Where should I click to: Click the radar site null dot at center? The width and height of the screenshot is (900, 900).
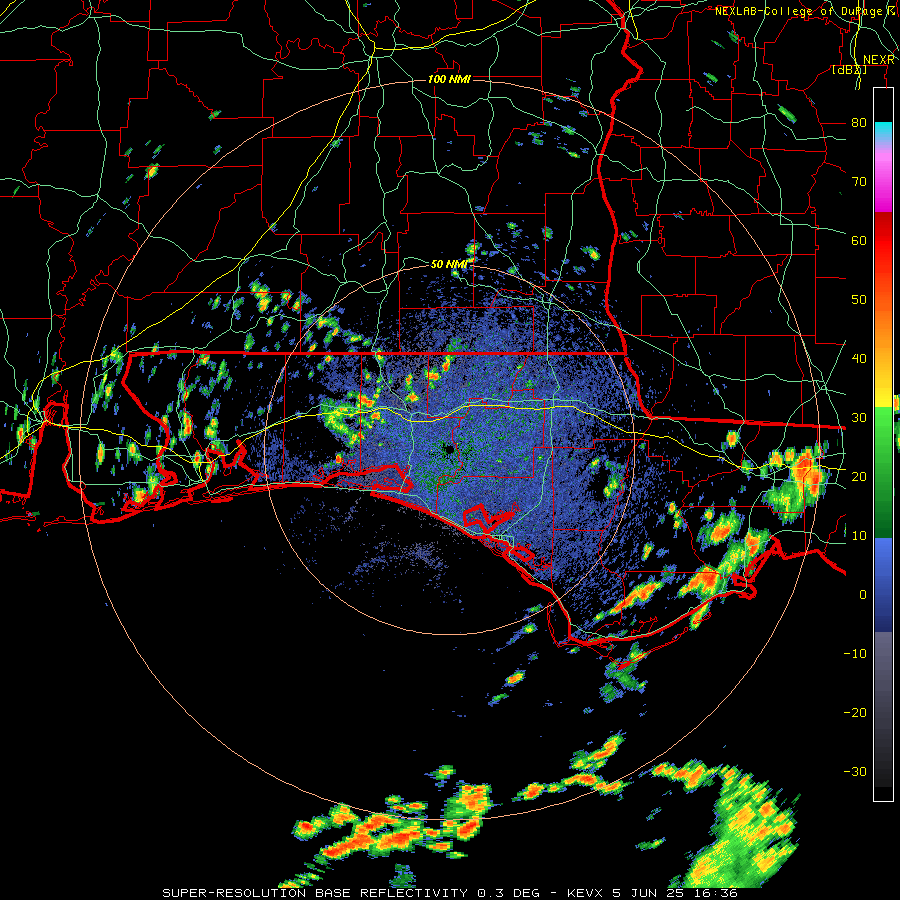pyautogui.click(x=449, y=449)
